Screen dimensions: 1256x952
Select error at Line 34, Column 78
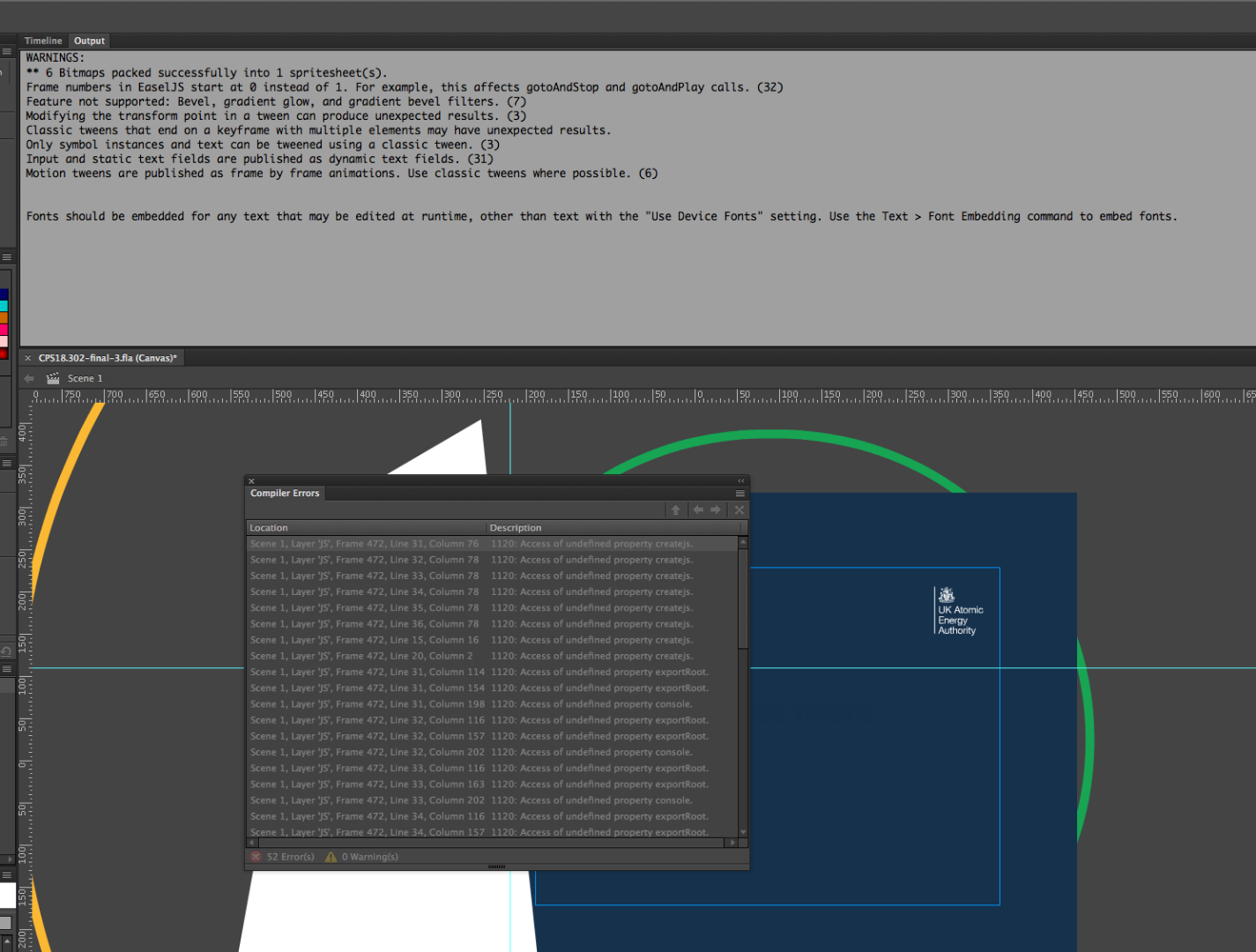coord(492,591)
